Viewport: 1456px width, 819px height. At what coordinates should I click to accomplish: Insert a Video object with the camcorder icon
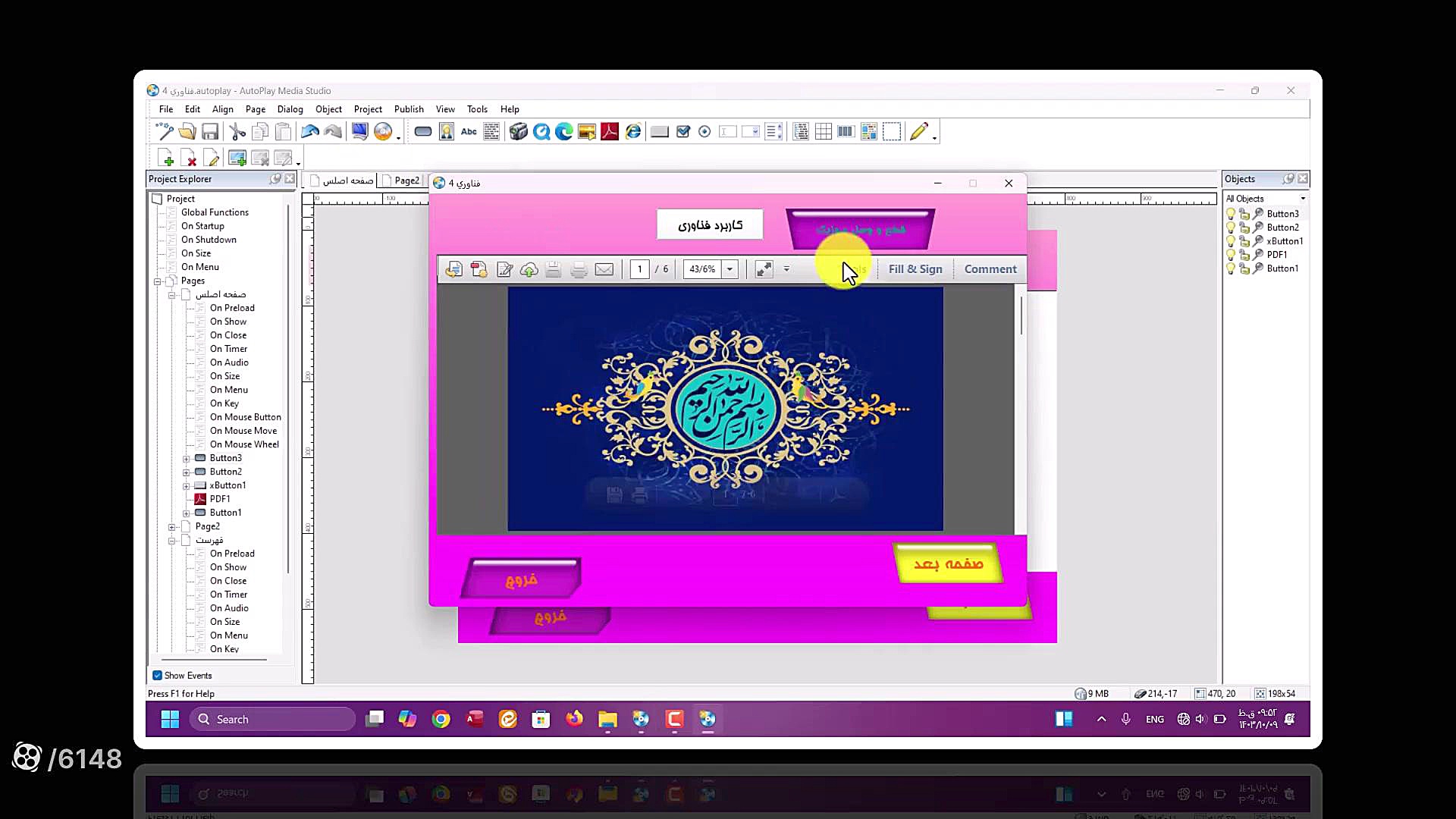click(x=518, y=132)
